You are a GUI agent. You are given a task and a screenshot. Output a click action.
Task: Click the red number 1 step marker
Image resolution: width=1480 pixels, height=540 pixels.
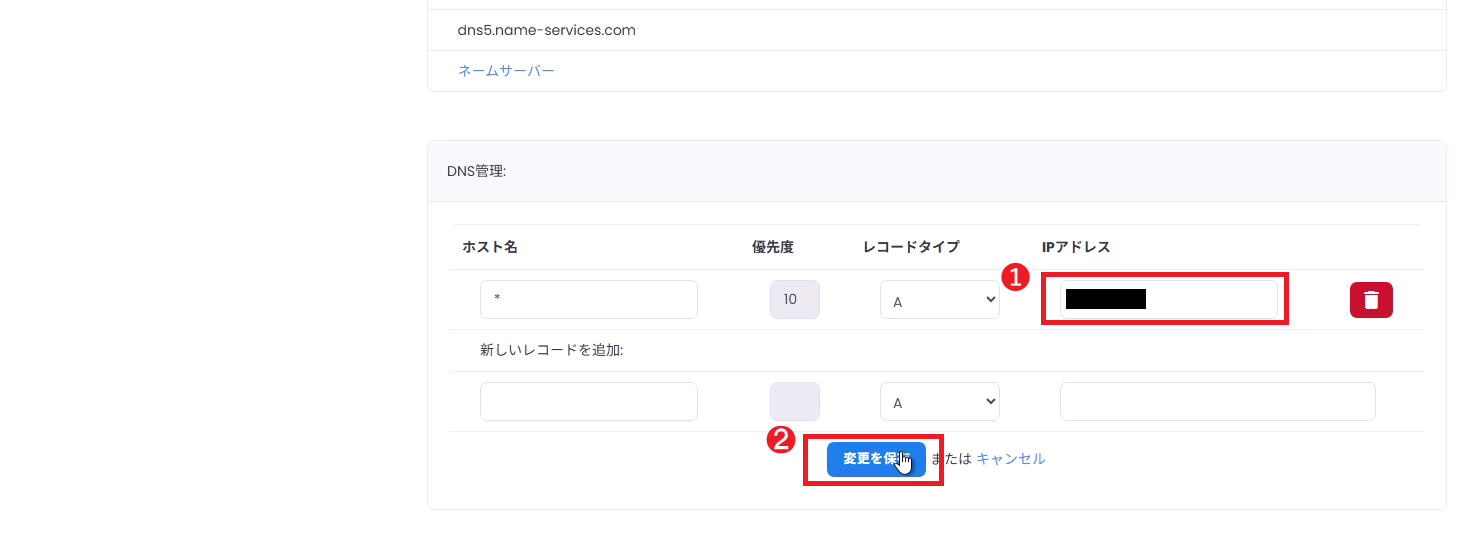(1016, 279)
